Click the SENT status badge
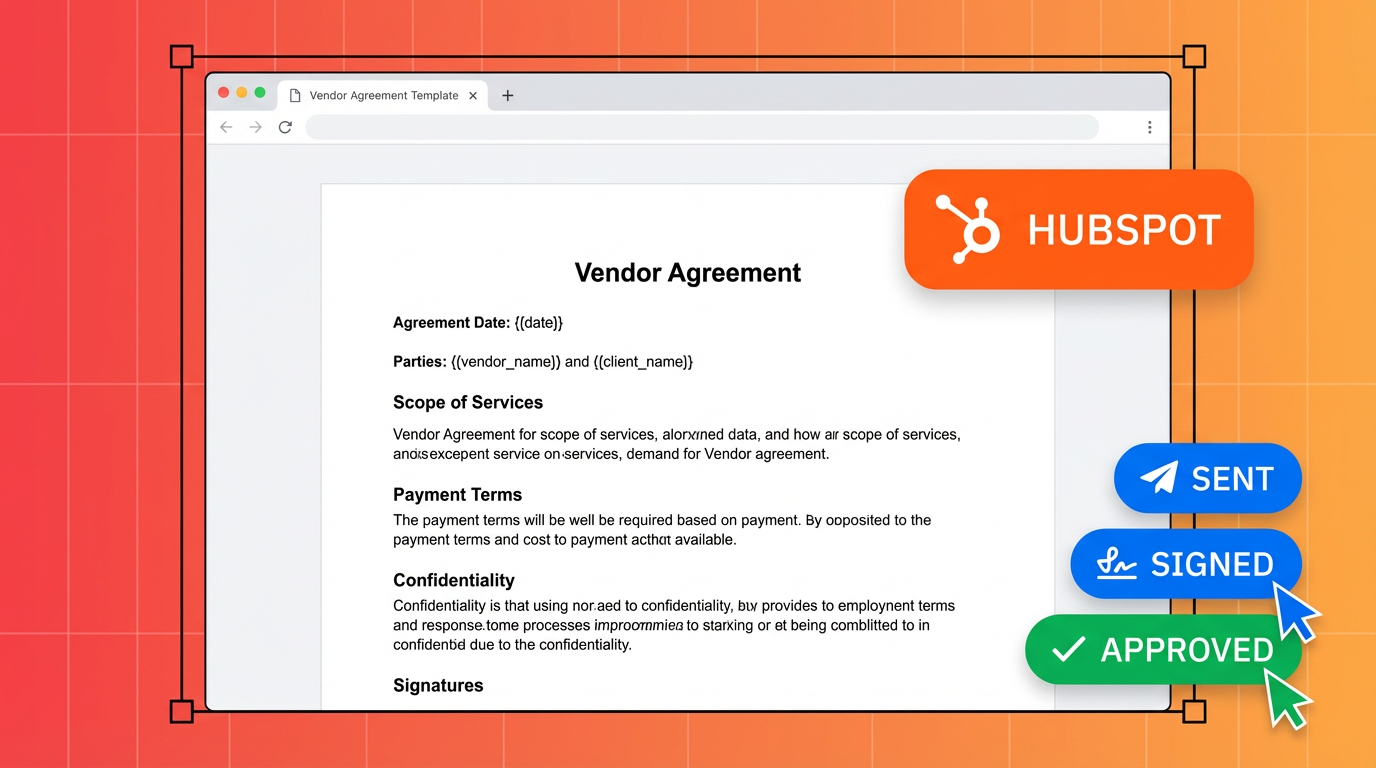The height and width of the screenshot is (768, 1376). [x=1207, y=478]
